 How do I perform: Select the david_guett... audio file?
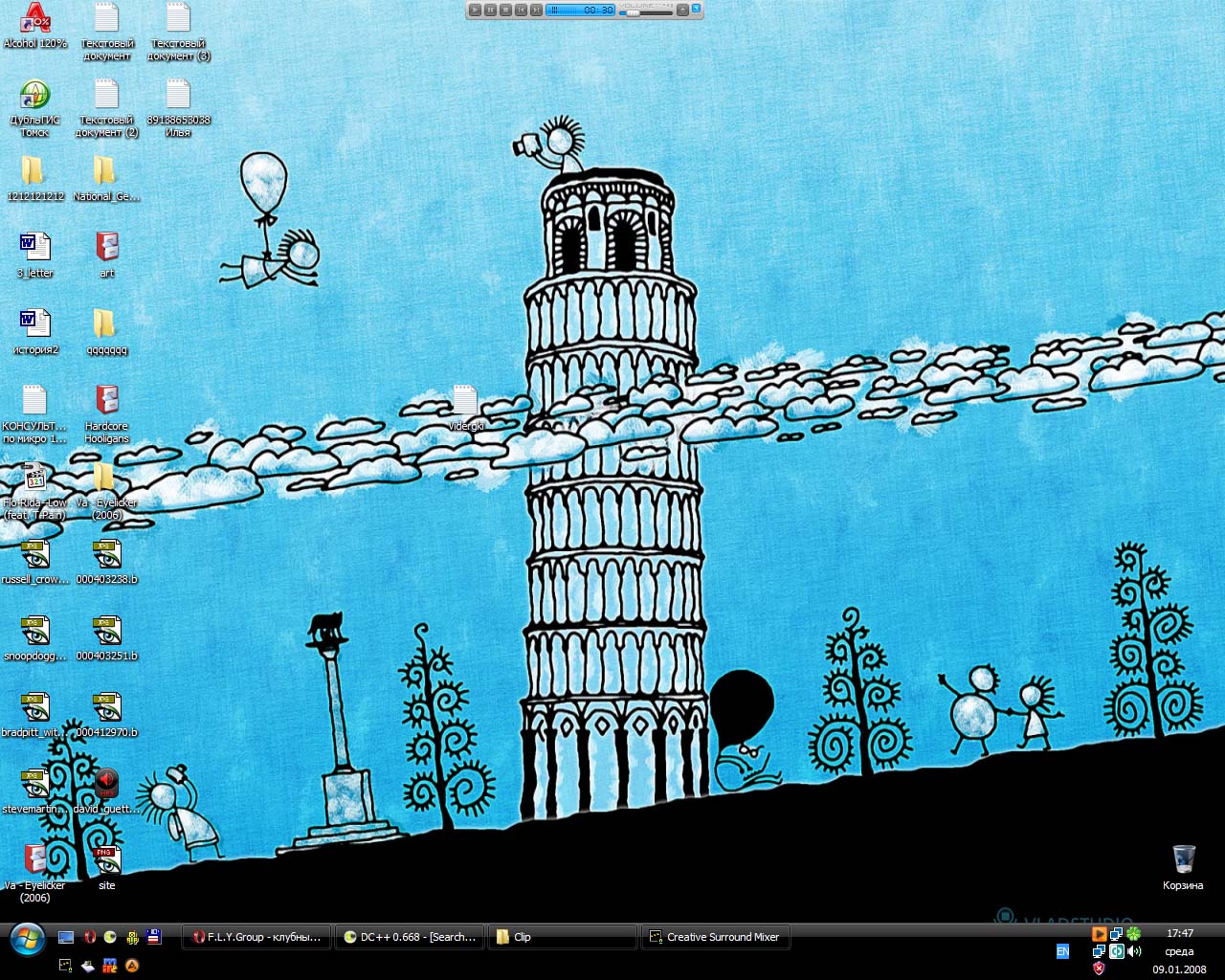[x=106, y=791]
